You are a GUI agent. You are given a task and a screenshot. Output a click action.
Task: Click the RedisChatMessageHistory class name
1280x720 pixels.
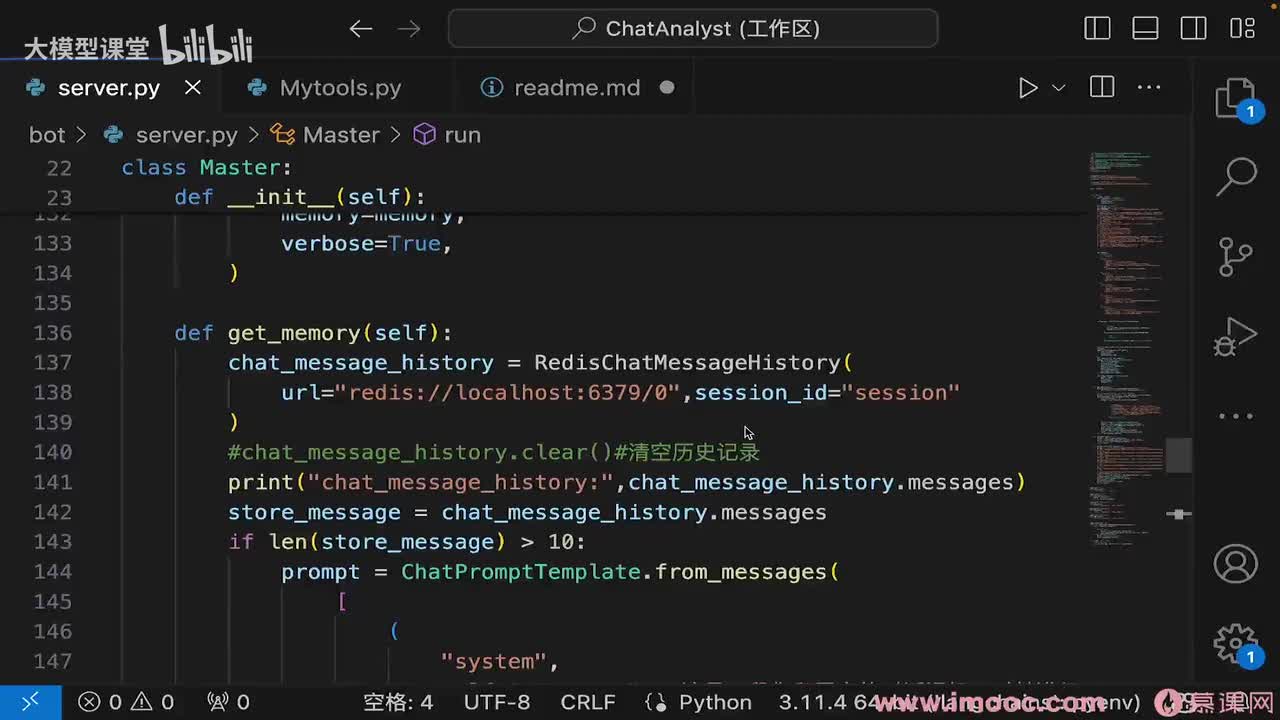tap(687, 363)
